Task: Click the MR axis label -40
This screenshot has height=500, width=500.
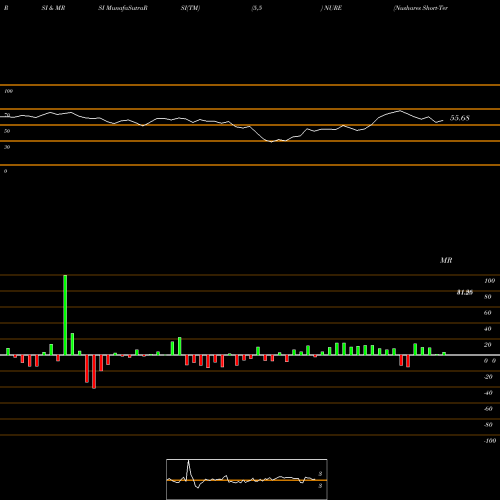Action: (488, 393)
